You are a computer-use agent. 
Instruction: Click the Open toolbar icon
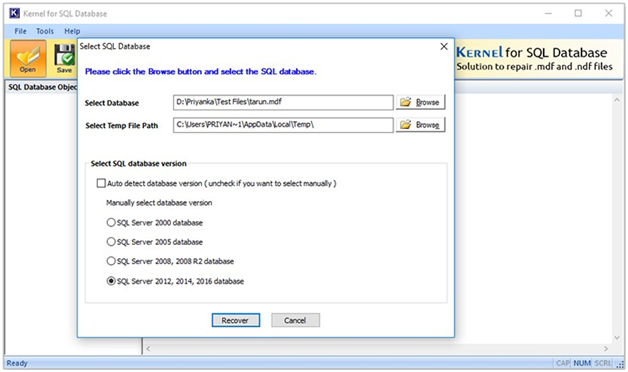click(x=28, y=58)
